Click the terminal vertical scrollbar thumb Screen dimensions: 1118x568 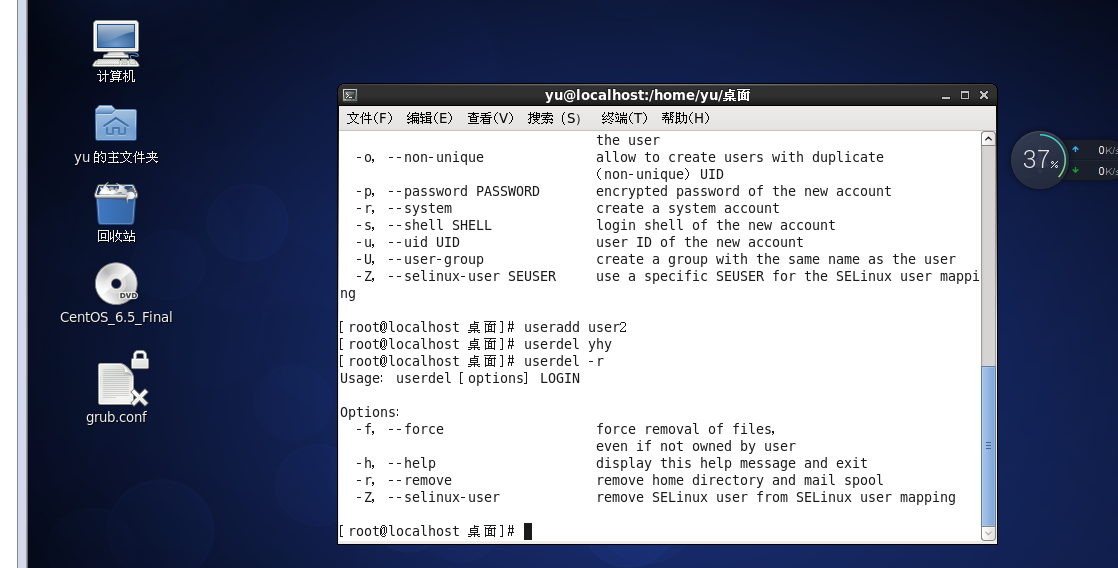(x=988, y=446)
